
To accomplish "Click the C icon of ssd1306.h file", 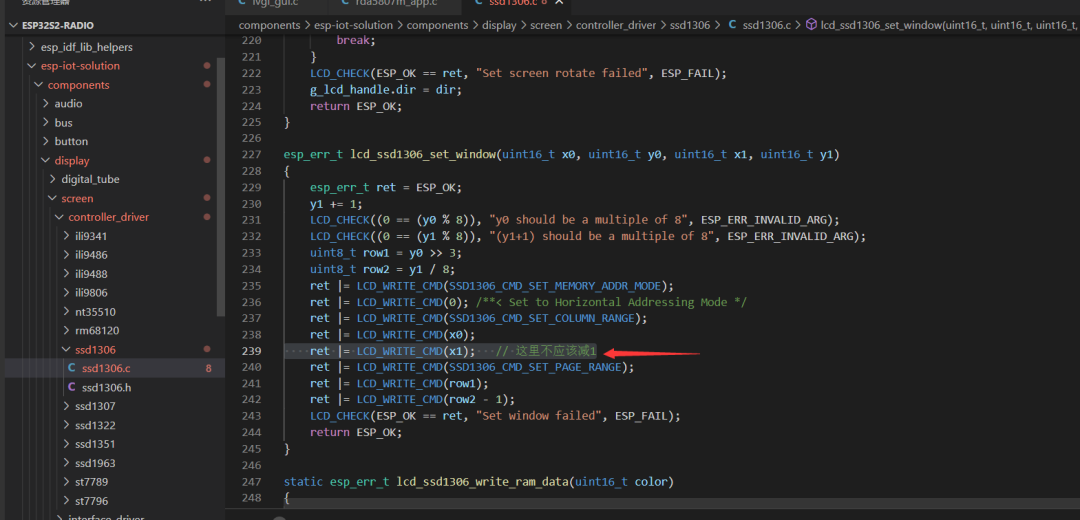I will tap(72, 387).
